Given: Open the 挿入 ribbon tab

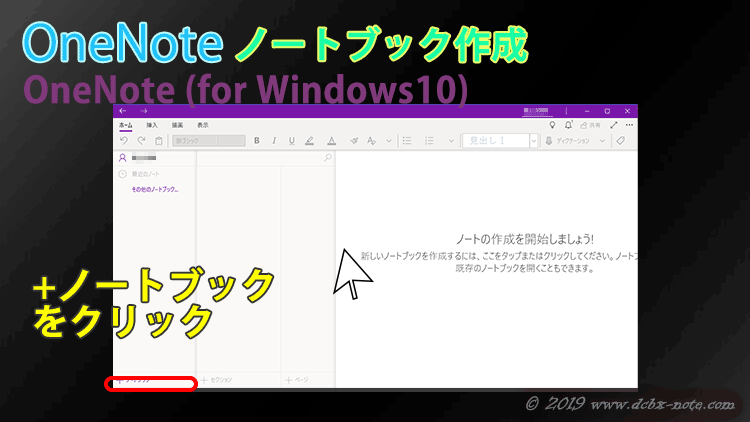Looking at the screenshot, I should [x=152, y=125].
